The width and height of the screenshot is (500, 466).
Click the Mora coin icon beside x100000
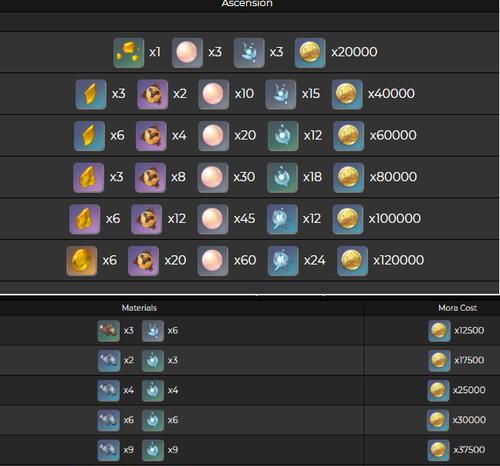tap(348, 219)
